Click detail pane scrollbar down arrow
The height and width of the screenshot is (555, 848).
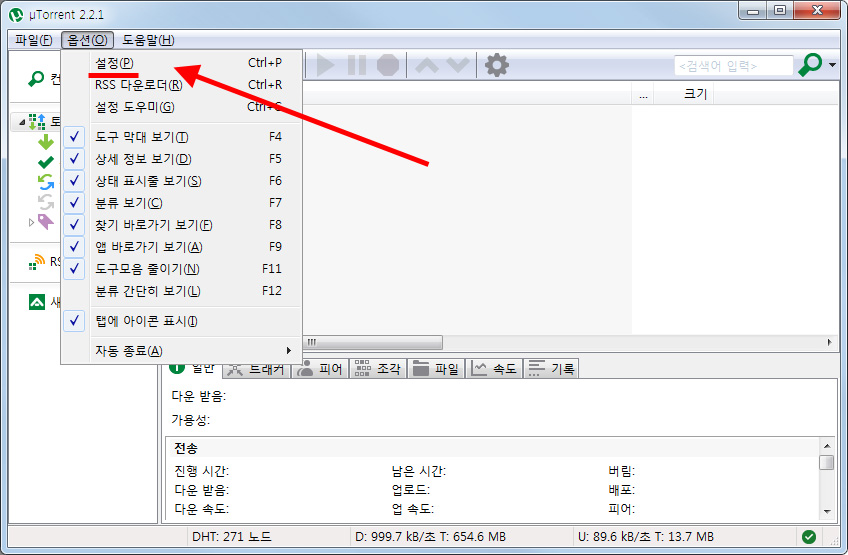[x=827, y=511]
